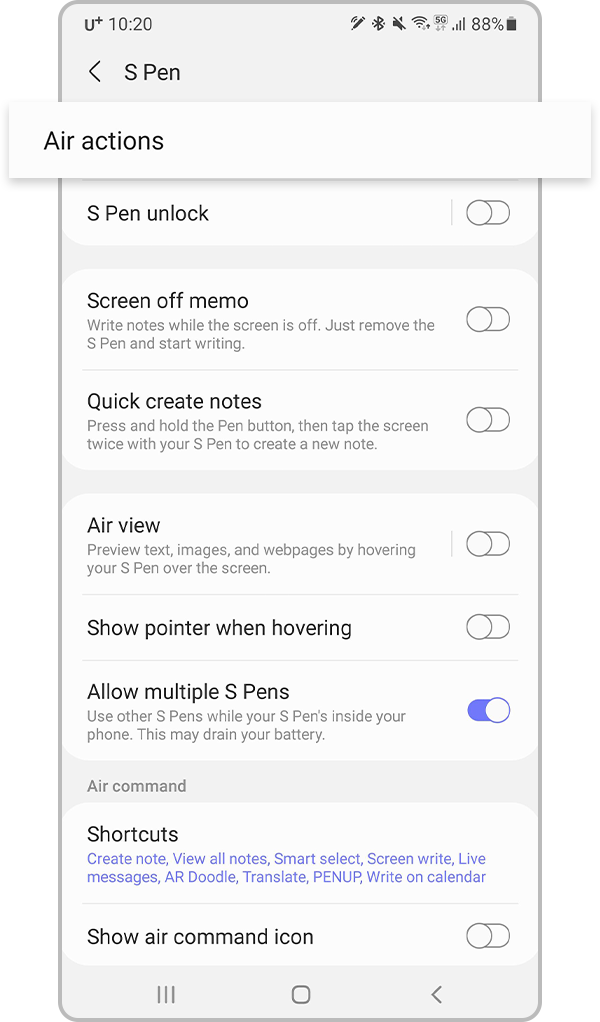
Task: Tap the back icon in bottom navigation bar
Action: coord(436,994)
